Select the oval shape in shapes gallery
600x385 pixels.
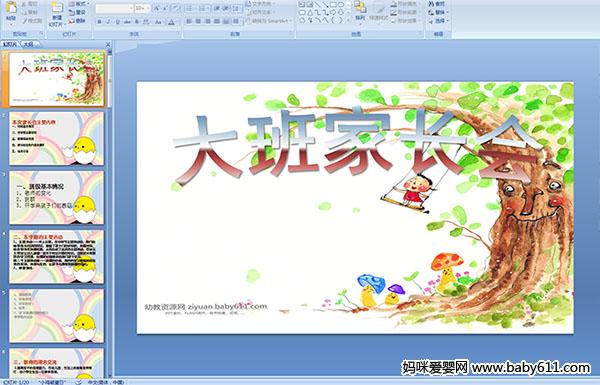[341, 5]
